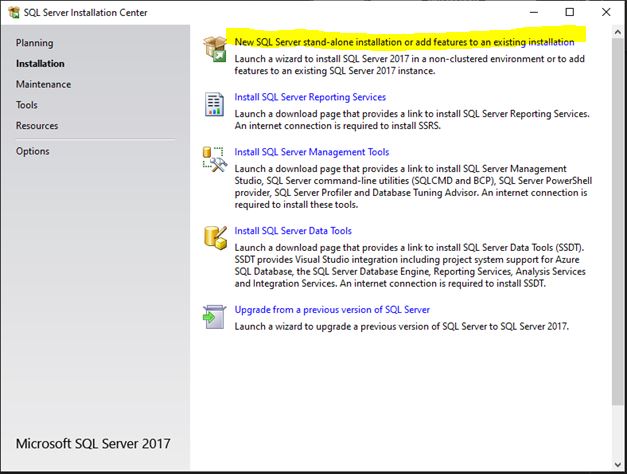Click the vertical scrollbar on the right

617,200
